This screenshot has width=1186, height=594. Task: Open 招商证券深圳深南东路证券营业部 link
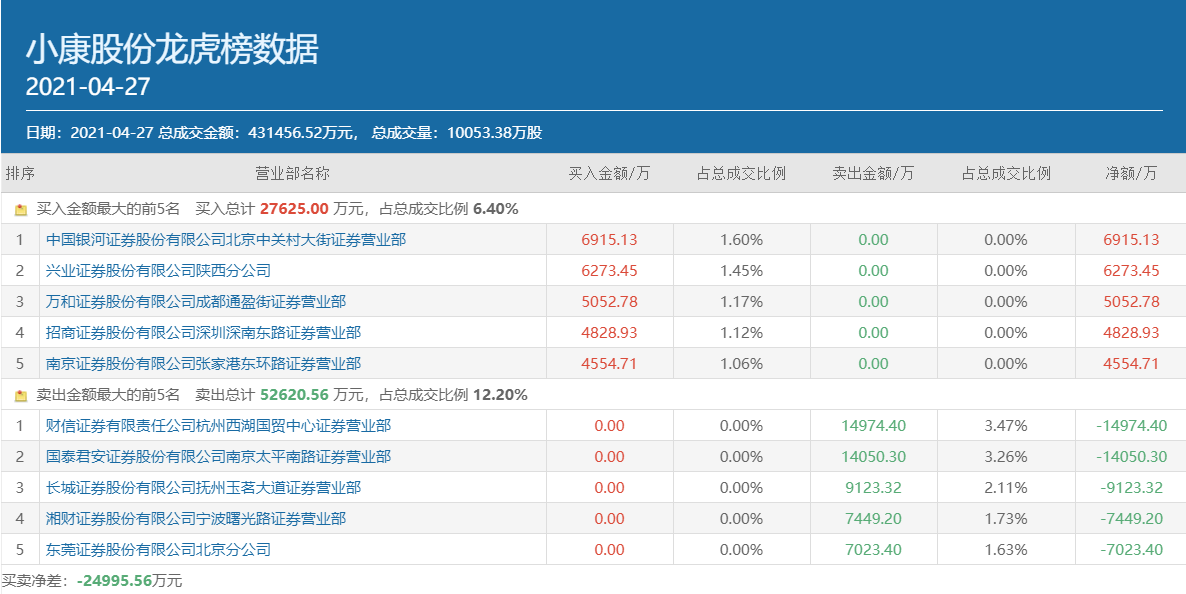[x=203, y=333]
